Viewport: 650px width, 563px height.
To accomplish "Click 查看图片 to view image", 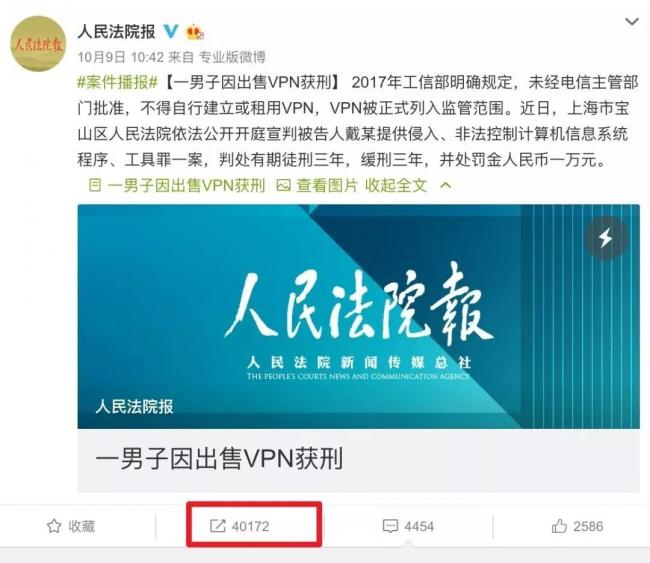I will (327, 185).
